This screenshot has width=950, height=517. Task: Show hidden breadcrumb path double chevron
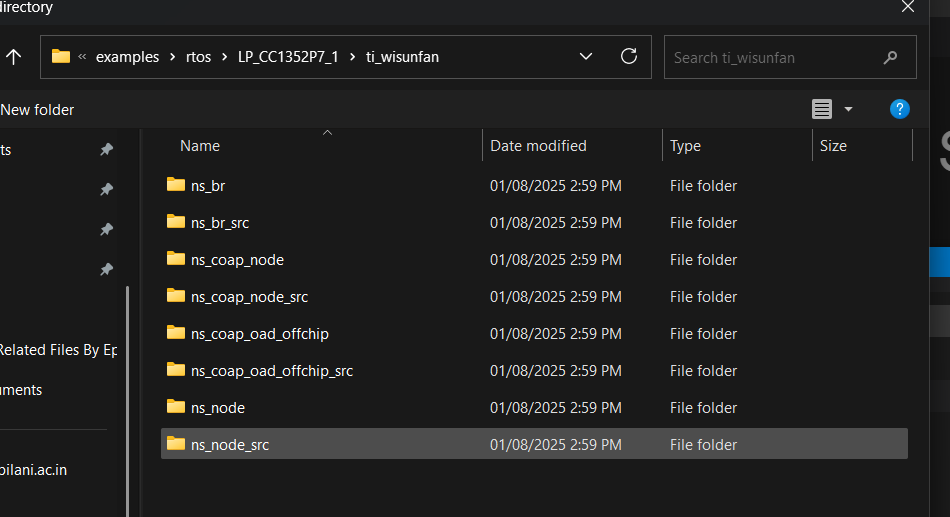point(82,57)
